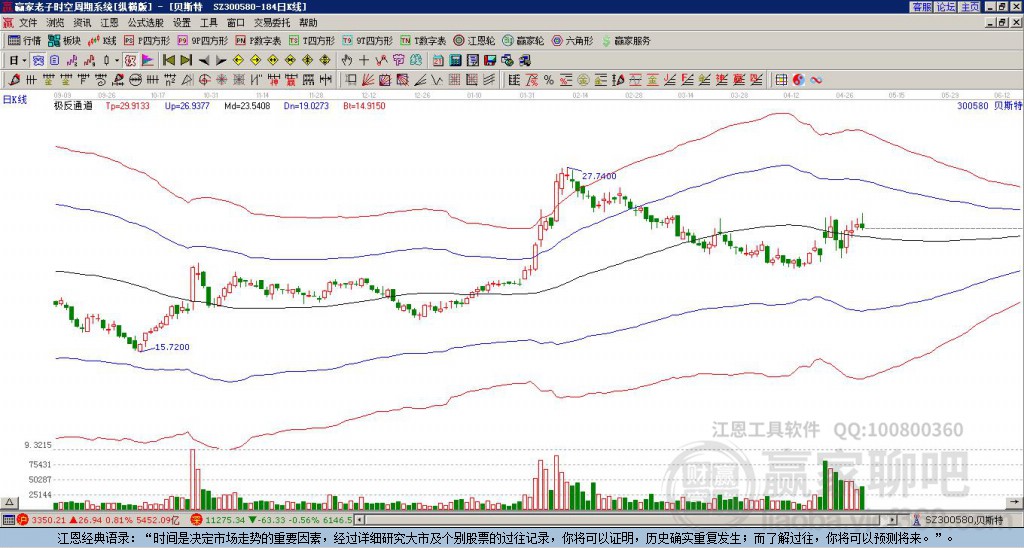The width and height of the screenshot is (1024, 548).
Task: Open the 文件 menu
Action: coord(28,23)
